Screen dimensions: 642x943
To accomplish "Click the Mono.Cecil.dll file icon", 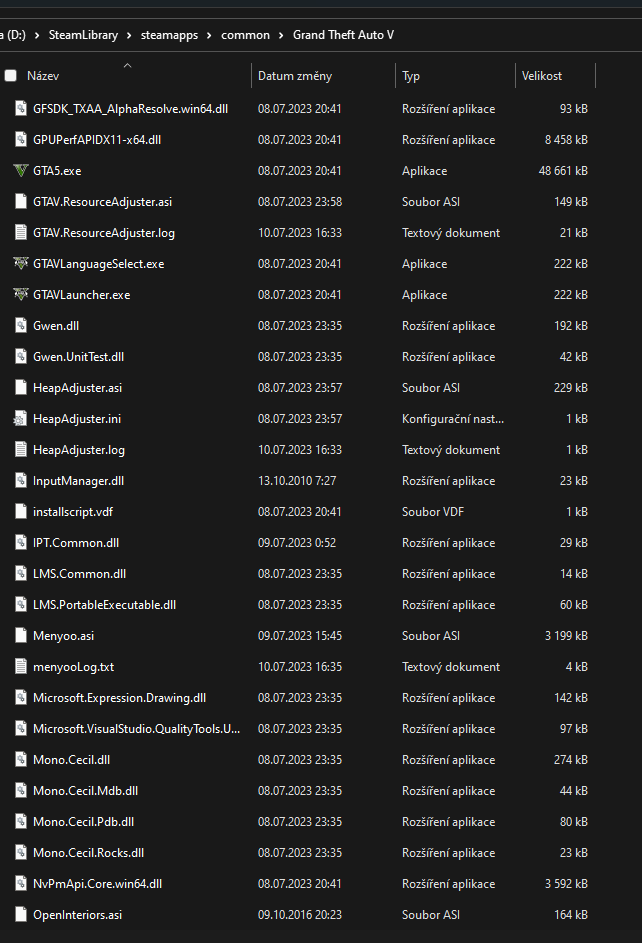I will 20,760.
